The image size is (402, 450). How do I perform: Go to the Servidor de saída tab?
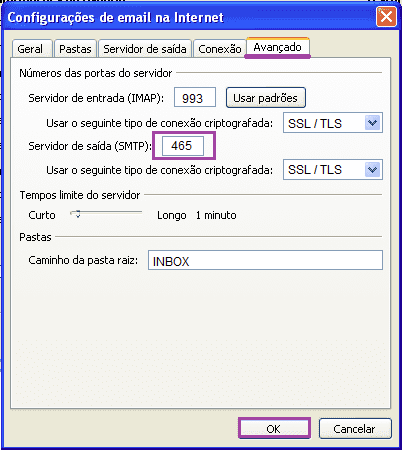[x=145, y=49]
